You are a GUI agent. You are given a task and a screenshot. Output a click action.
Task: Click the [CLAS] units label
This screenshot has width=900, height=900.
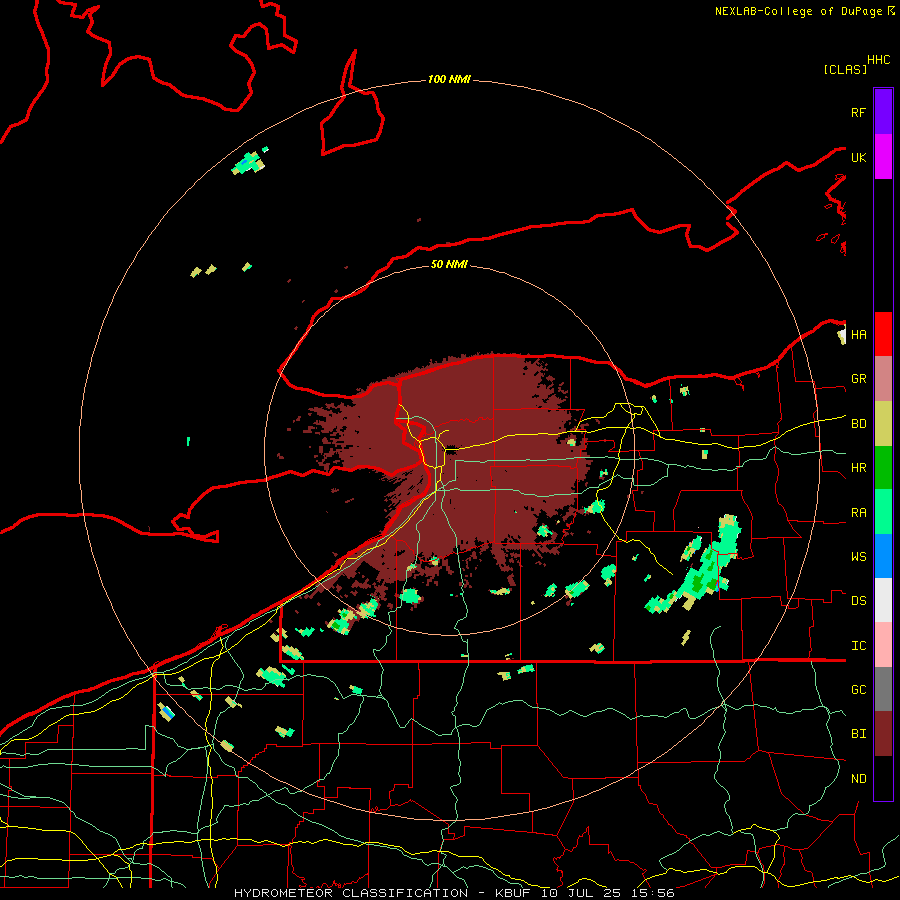pyautogui.click(x=845, y=70)
